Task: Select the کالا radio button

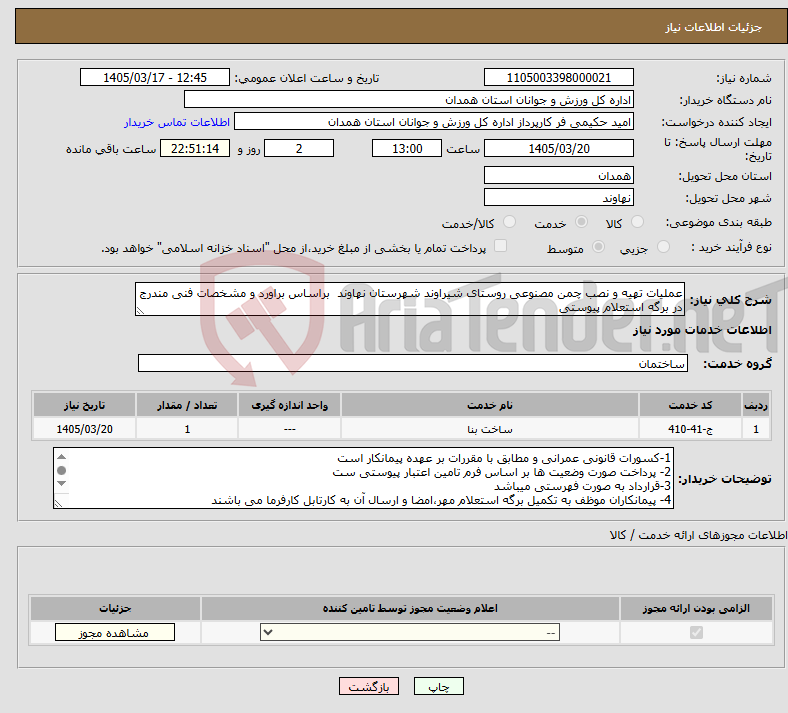Action: pyautogui.click(x=637, y=222)
